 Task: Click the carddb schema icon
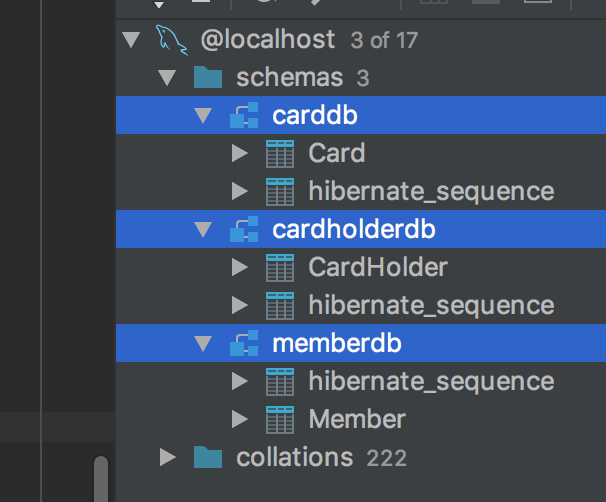244,115
